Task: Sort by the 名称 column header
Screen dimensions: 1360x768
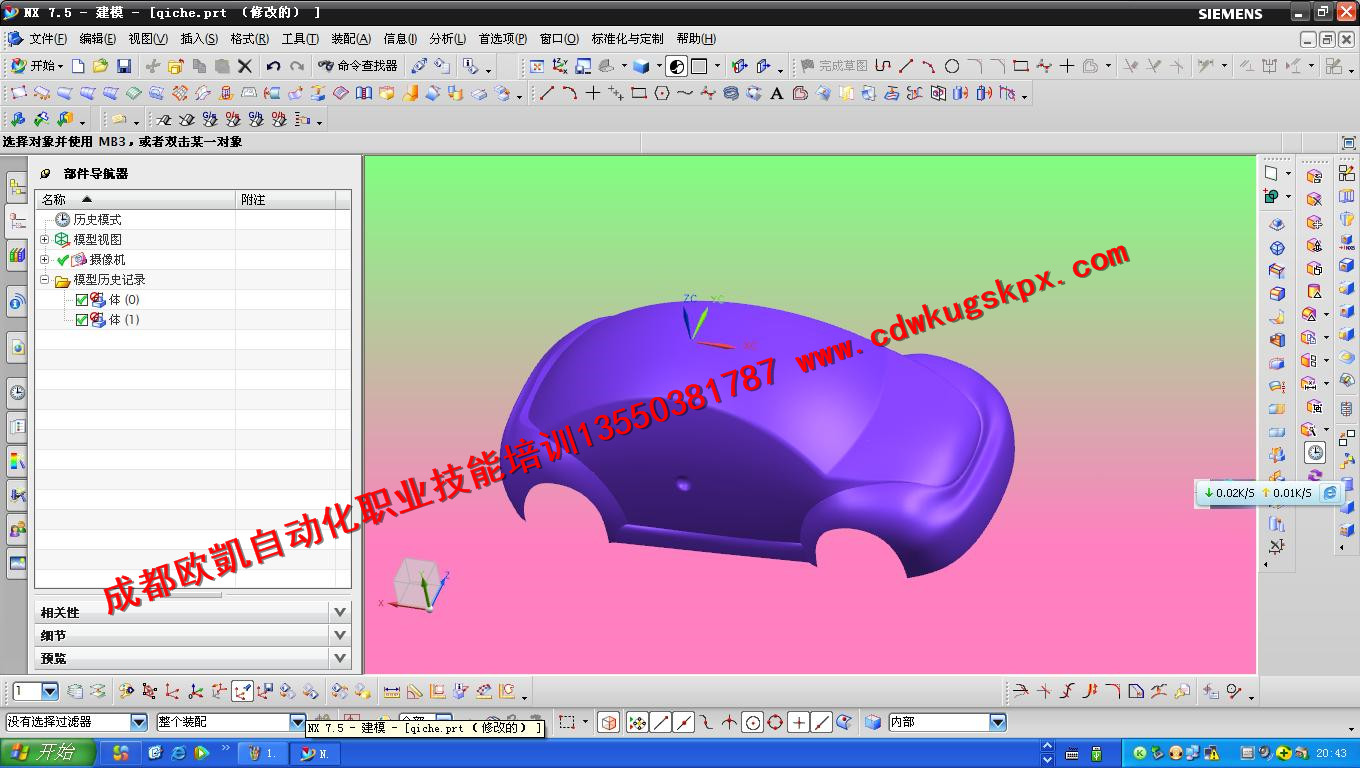Action: pyautogui.click(x=135, y=199)
